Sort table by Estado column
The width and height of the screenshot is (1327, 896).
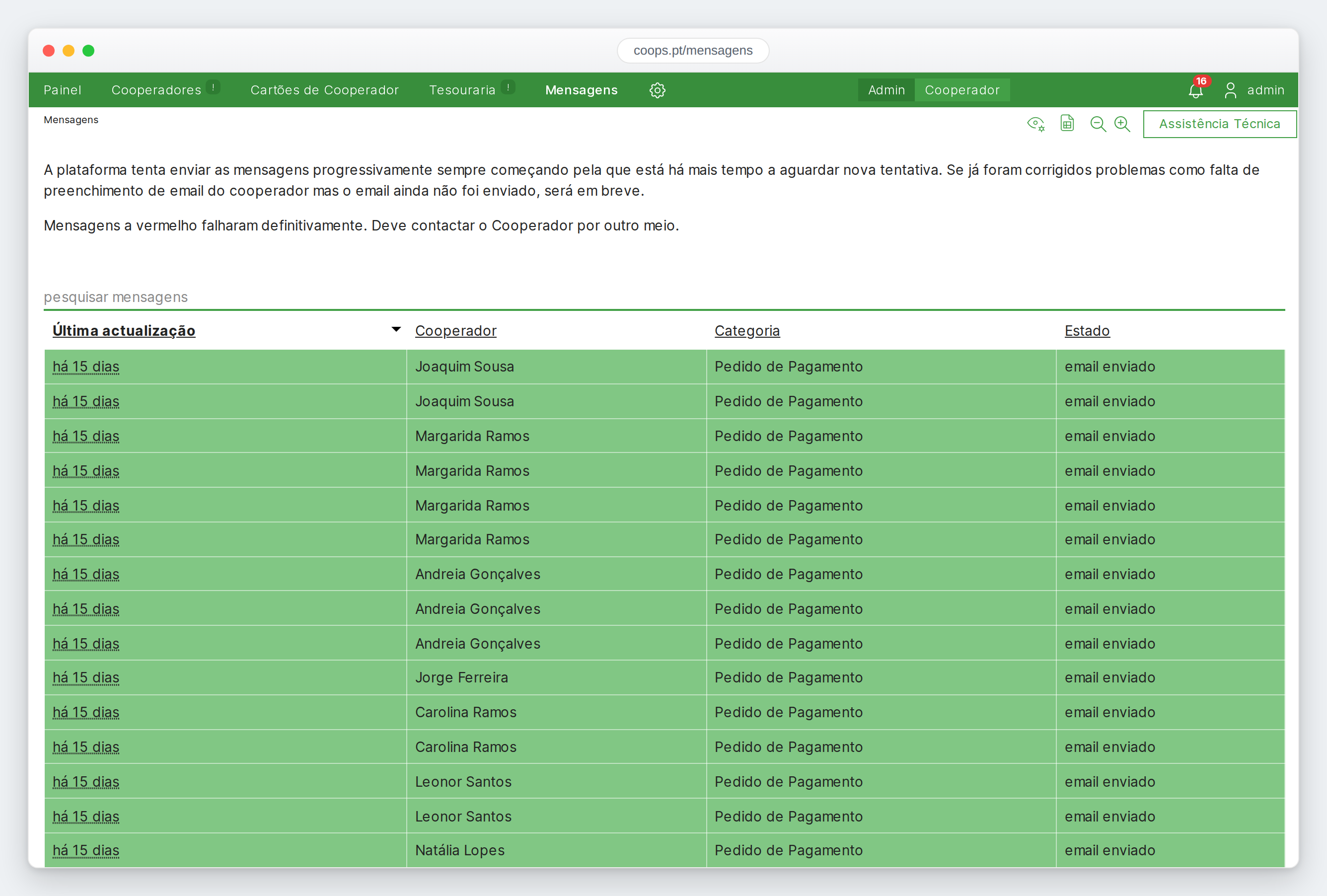point(1087,331)
